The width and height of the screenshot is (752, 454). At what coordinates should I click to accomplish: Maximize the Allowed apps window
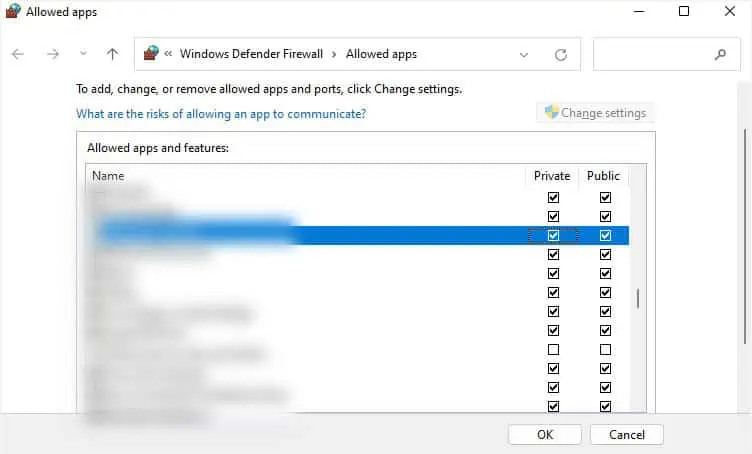684,12
